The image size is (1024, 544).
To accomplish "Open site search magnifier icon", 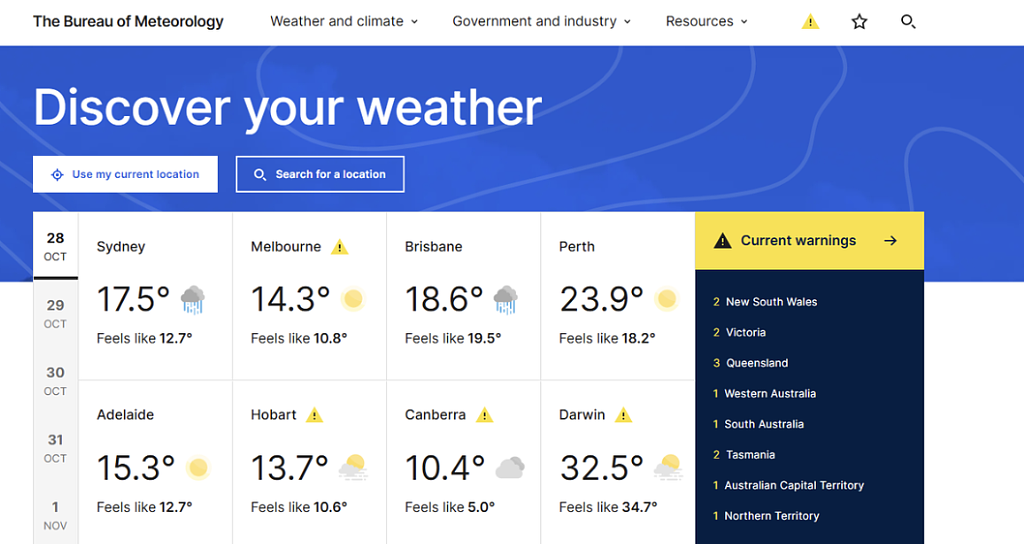I will (908, 22).
